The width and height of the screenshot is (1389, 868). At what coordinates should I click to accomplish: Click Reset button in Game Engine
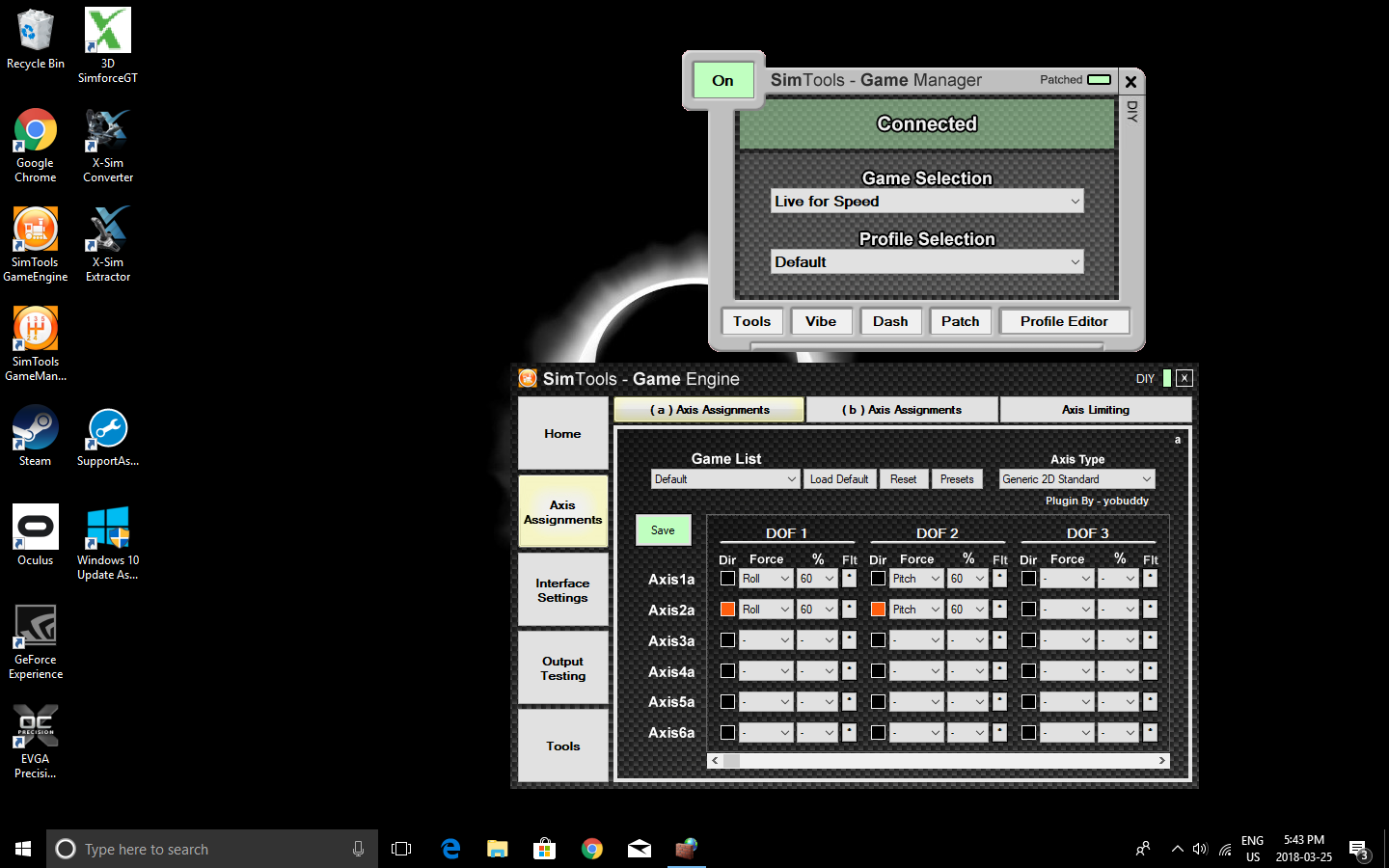click(x=904, y=479)
